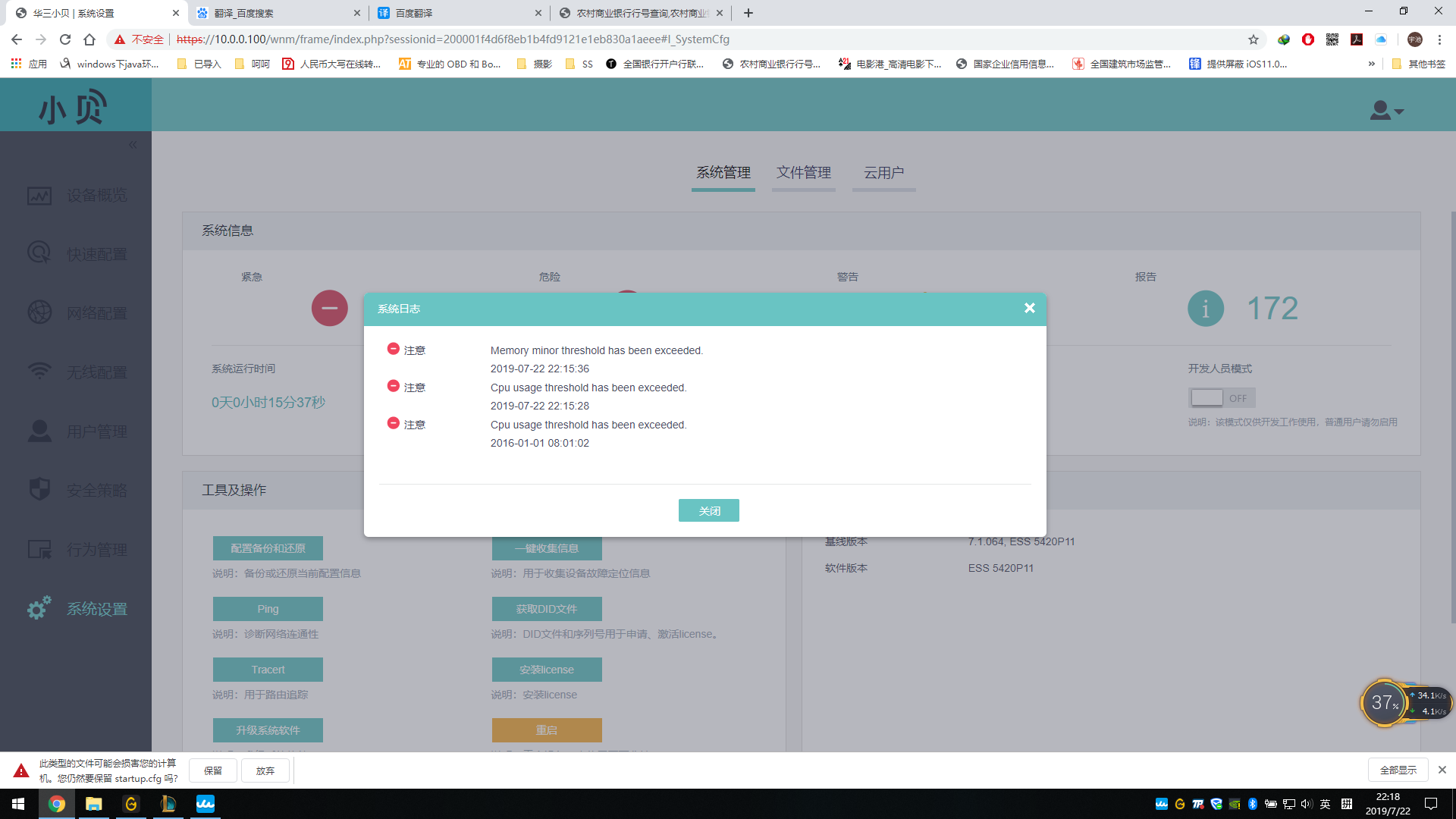
Task: Toggle 开发人员模式 OFF switch
Action: point(1221,398)
